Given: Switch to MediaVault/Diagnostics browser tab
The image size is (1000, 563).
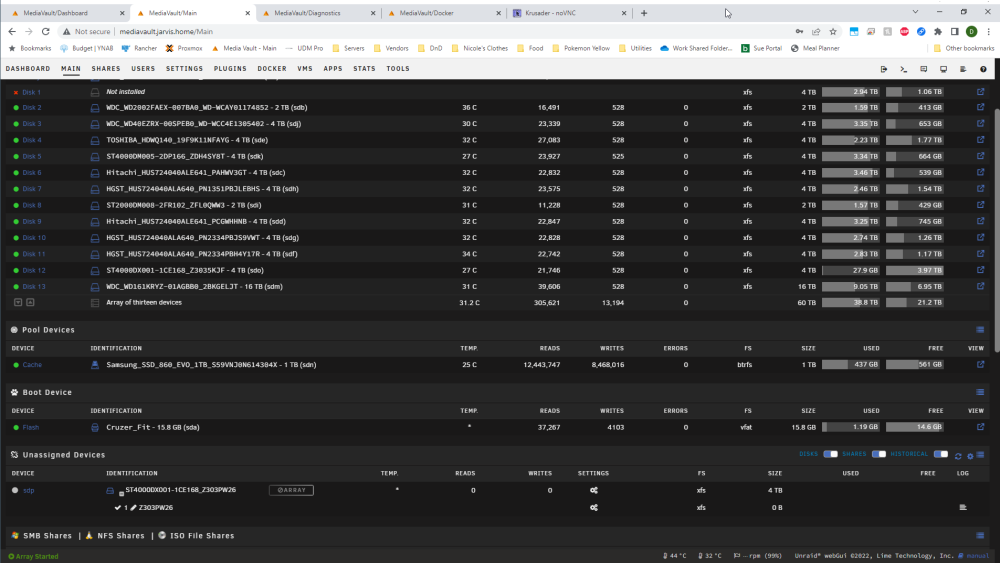Looking at the screenshot, I should [x=319, y=13].
